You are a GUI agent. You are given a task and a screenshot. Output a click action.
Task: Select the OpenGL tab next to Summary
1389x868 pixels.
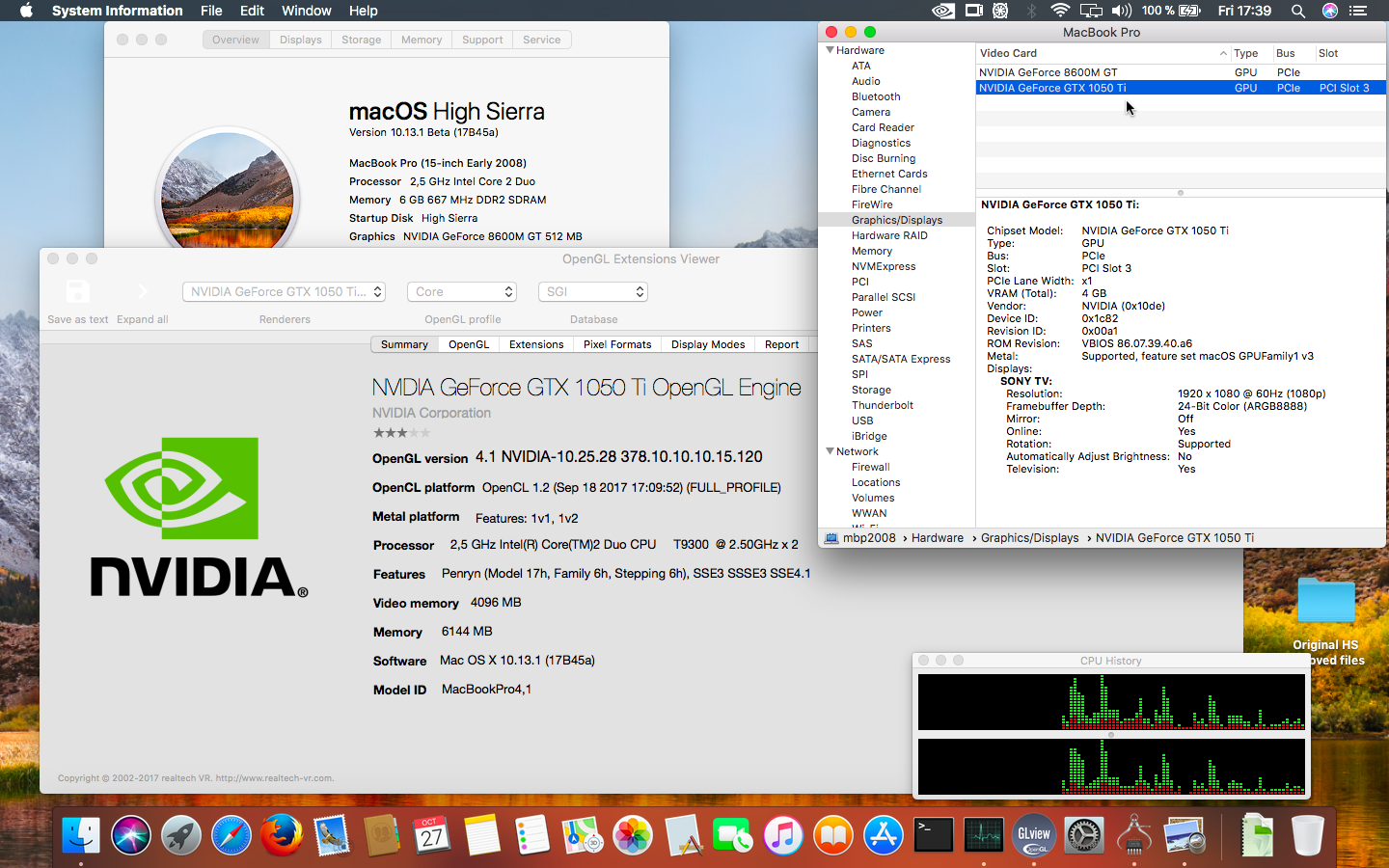[469, 344]
